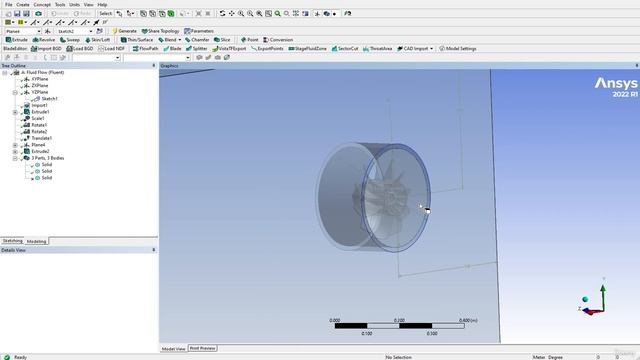Select the Pan view tool icon
The width and height of the screenshot is (640, 360).
pos(231,13)
